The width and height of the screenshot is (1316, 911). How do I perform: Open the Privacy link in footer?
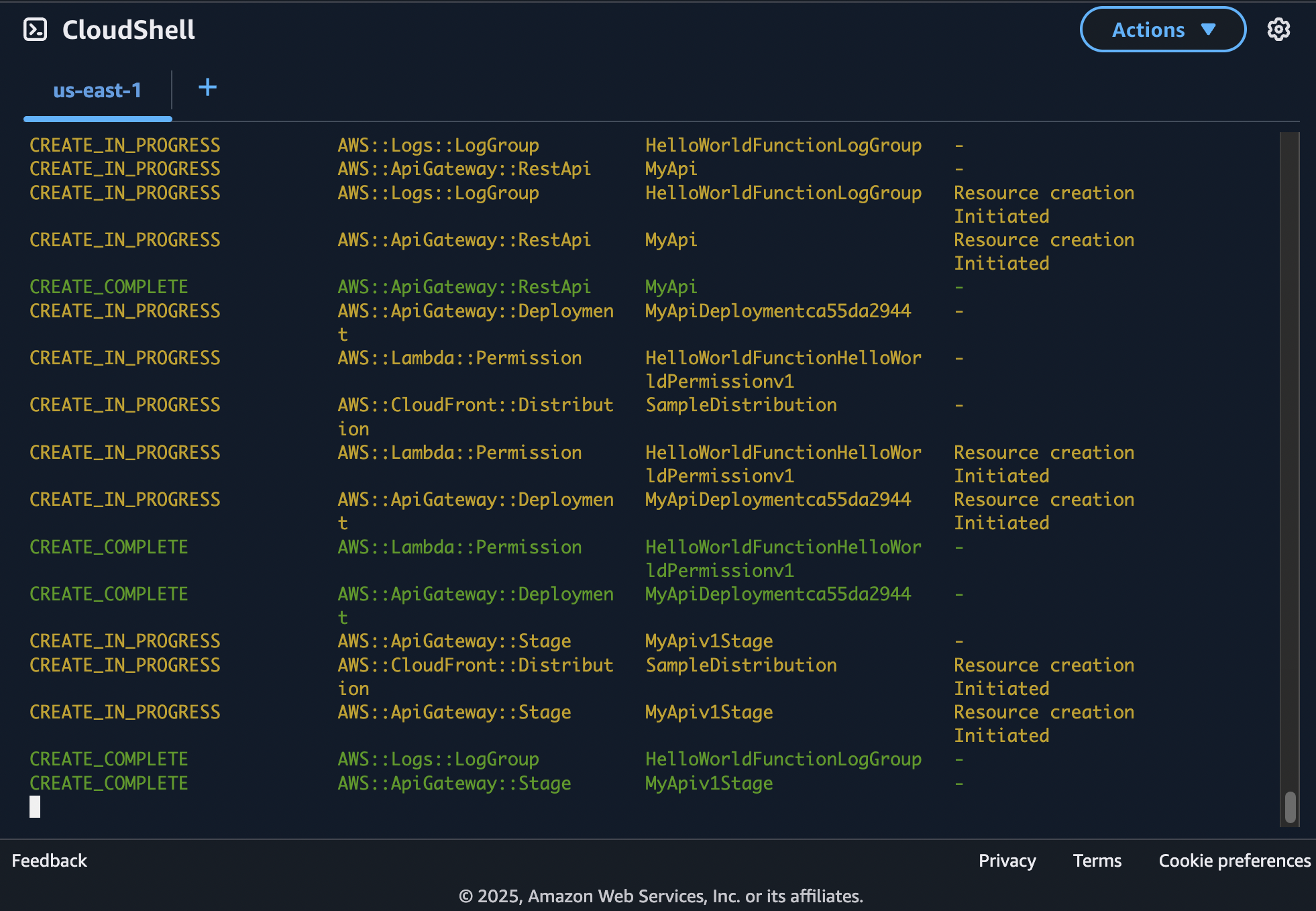tap(1006, 861)
